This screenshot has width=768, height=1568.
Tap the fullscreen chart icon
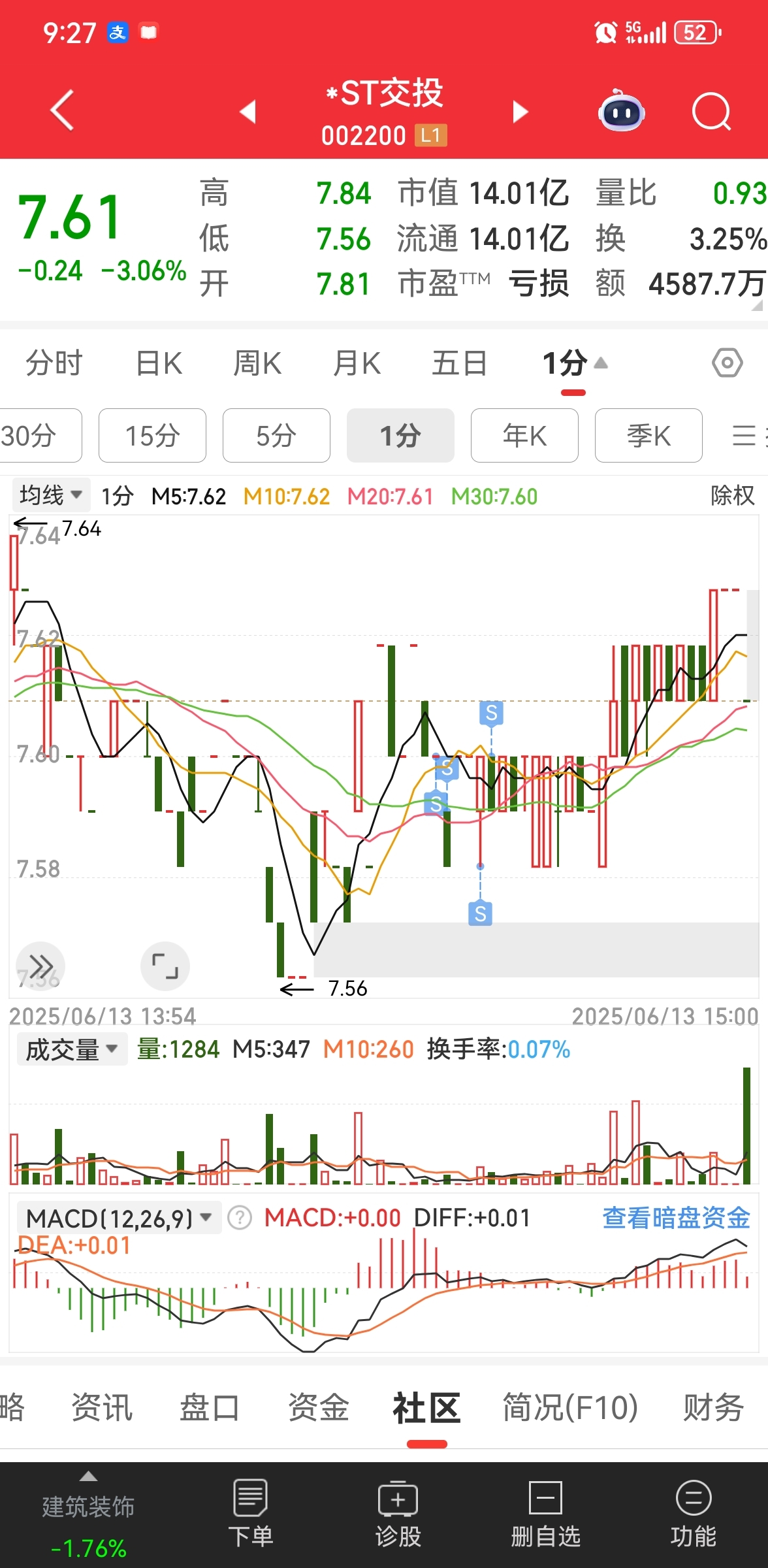pos(165,966)
